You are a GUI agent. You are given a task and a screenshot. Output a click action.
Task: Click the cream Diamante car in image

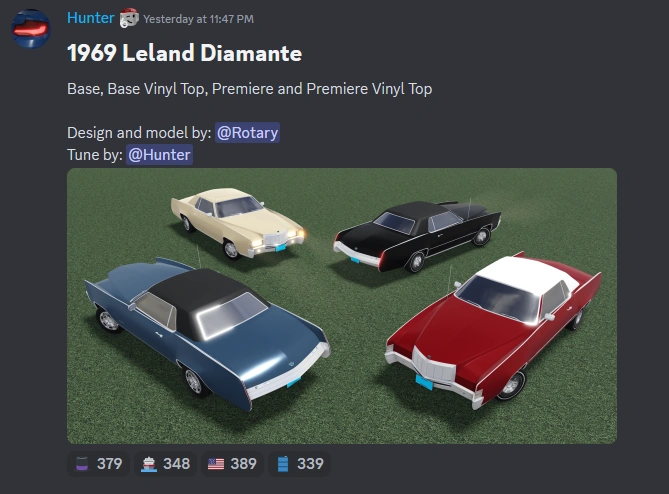(x=237, y=223)
